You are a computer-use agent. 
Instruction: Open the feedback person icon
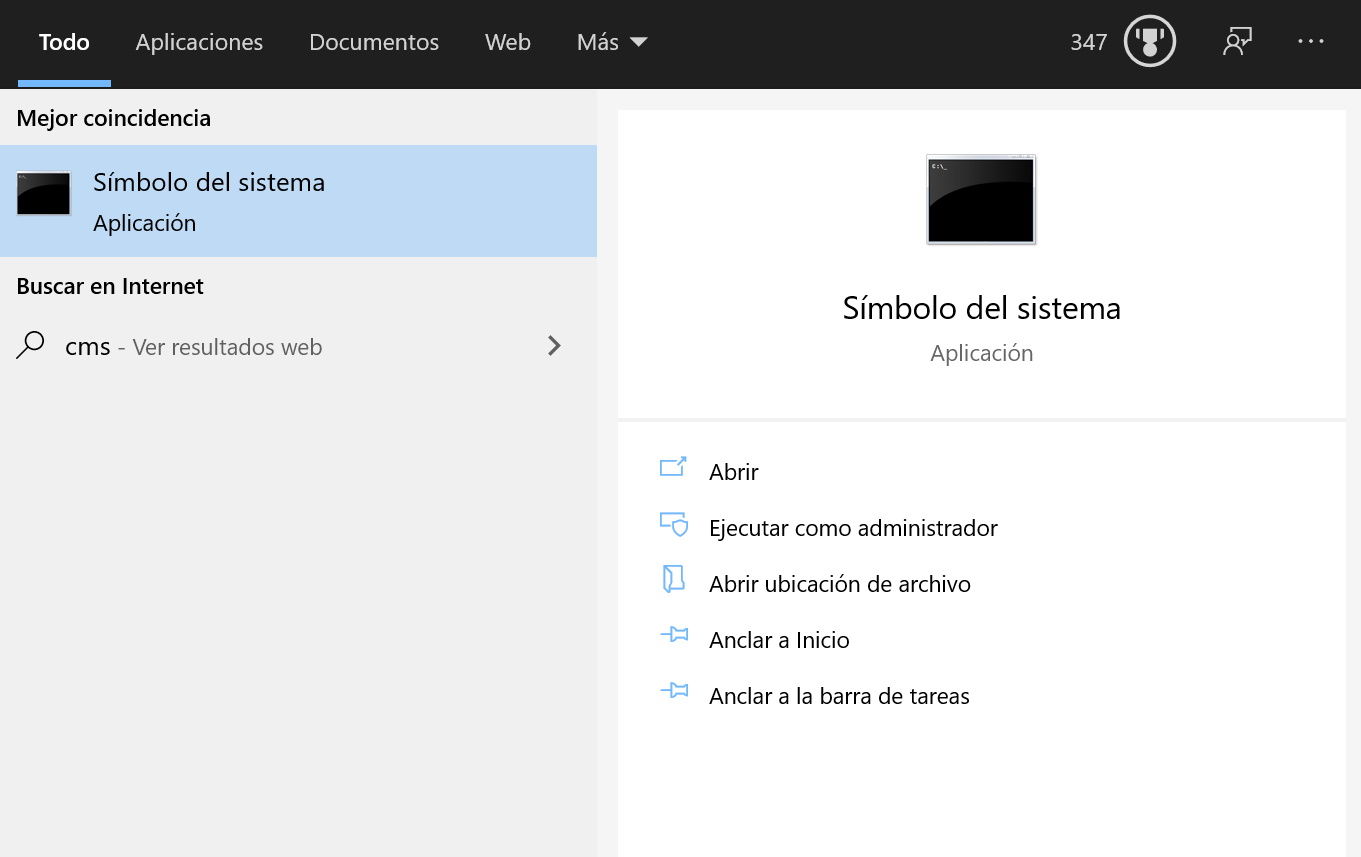point(1237,42)
